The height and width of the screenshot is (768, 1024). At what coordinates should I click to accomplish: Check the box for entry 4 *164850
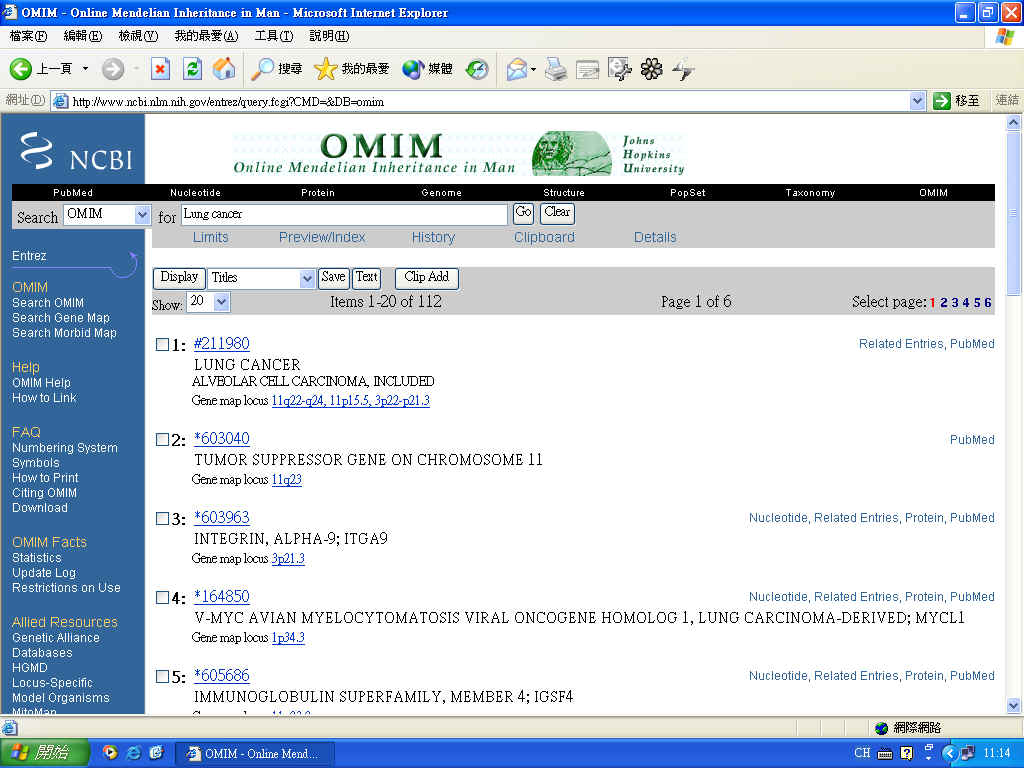point(163,598)
